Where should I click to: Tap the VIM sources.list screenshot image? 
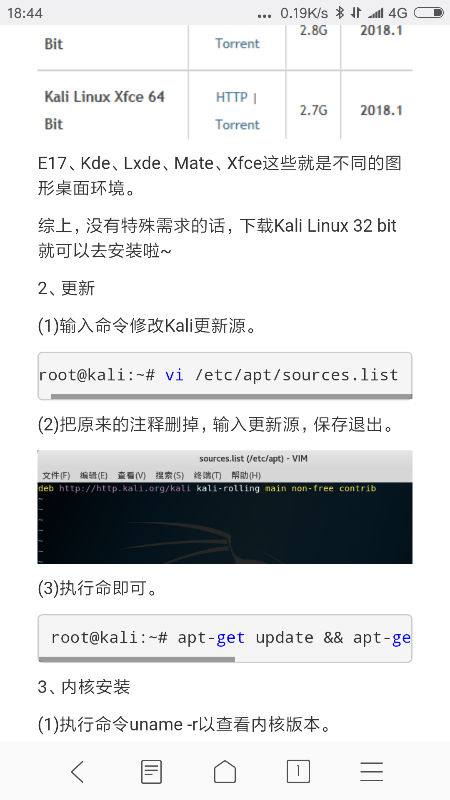click(x=225, y=507)
